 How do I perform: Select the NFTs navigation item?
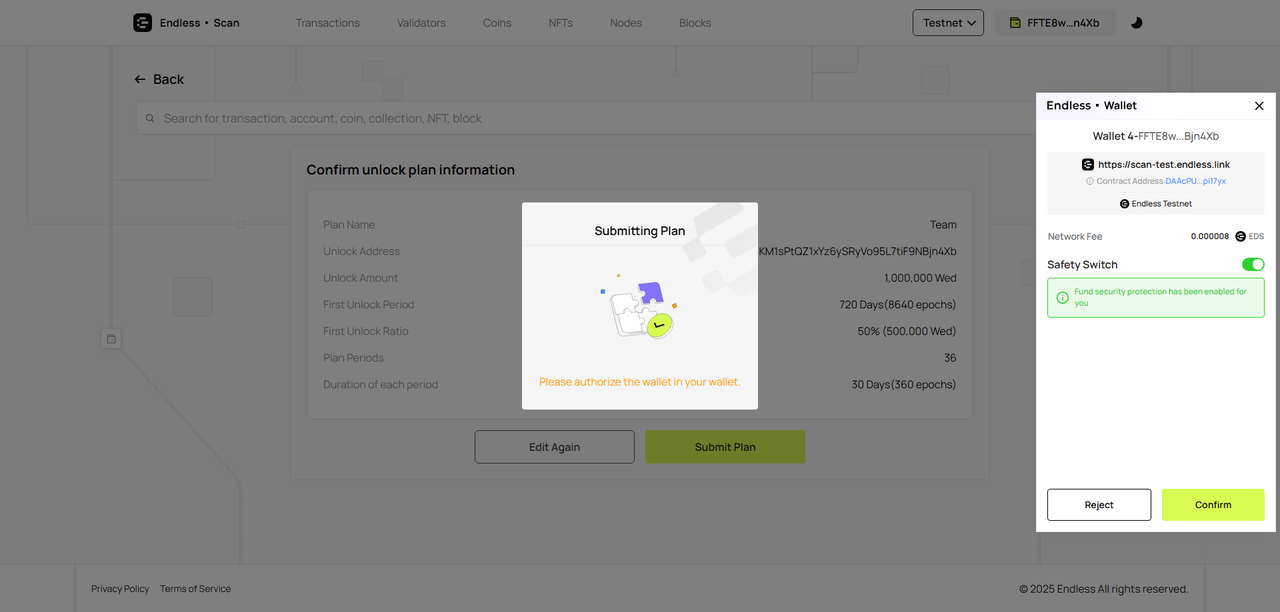(x=560, y=23)
